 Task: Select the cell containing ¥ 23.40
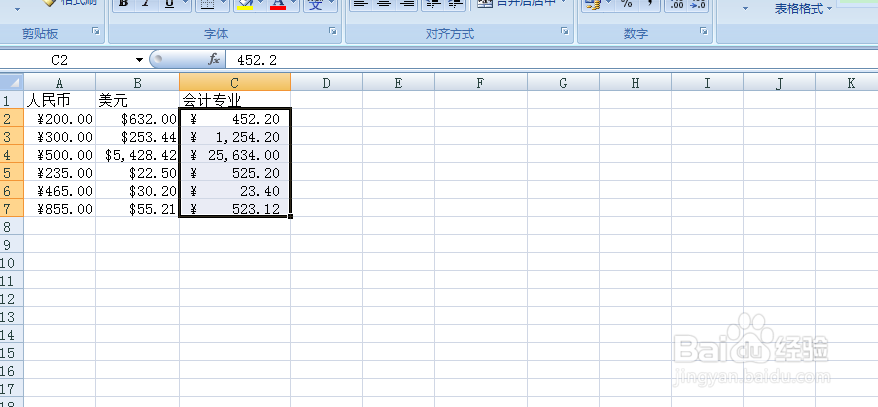235,190
